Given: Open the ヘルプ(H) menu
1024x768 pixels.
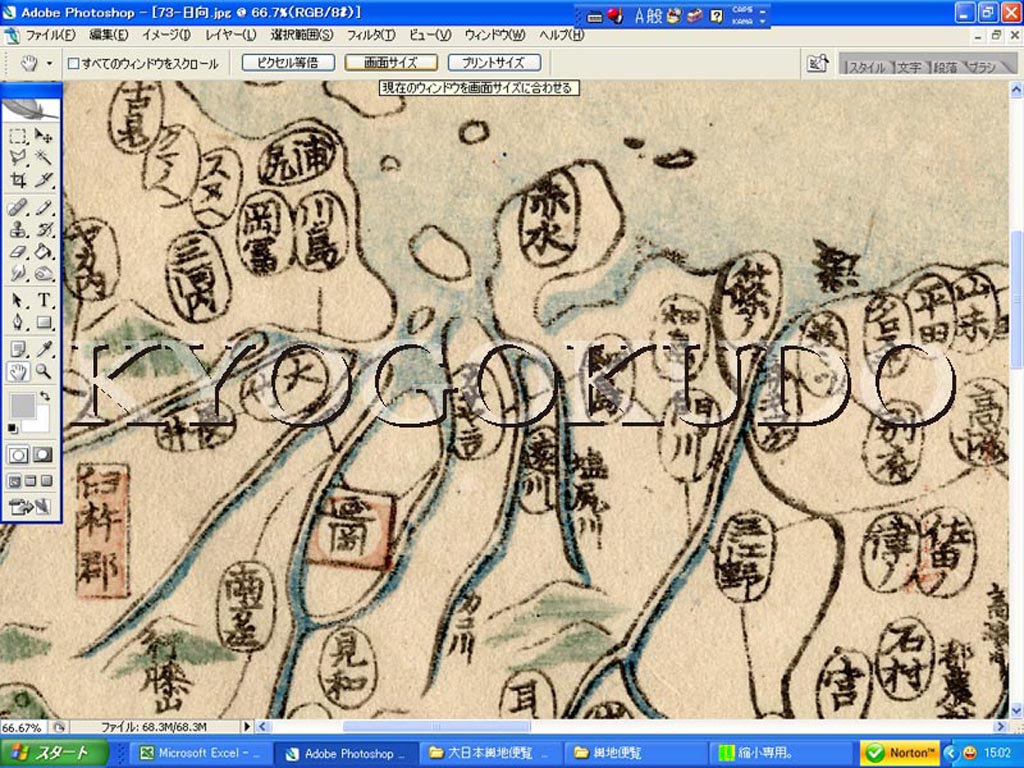Looking at the screenshot, I should pos(562,35).
